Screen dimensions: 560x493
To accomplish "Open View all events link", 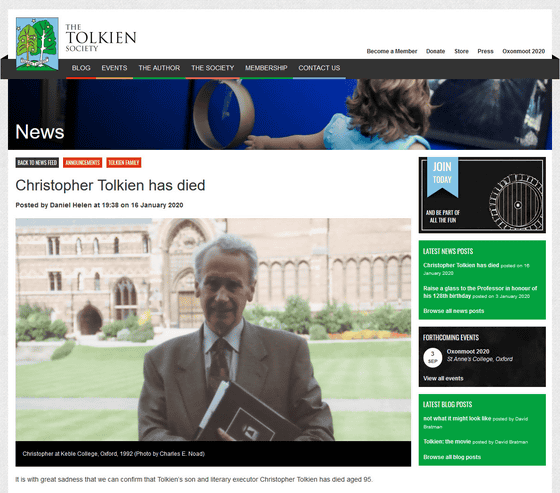I will click(443, 378).
